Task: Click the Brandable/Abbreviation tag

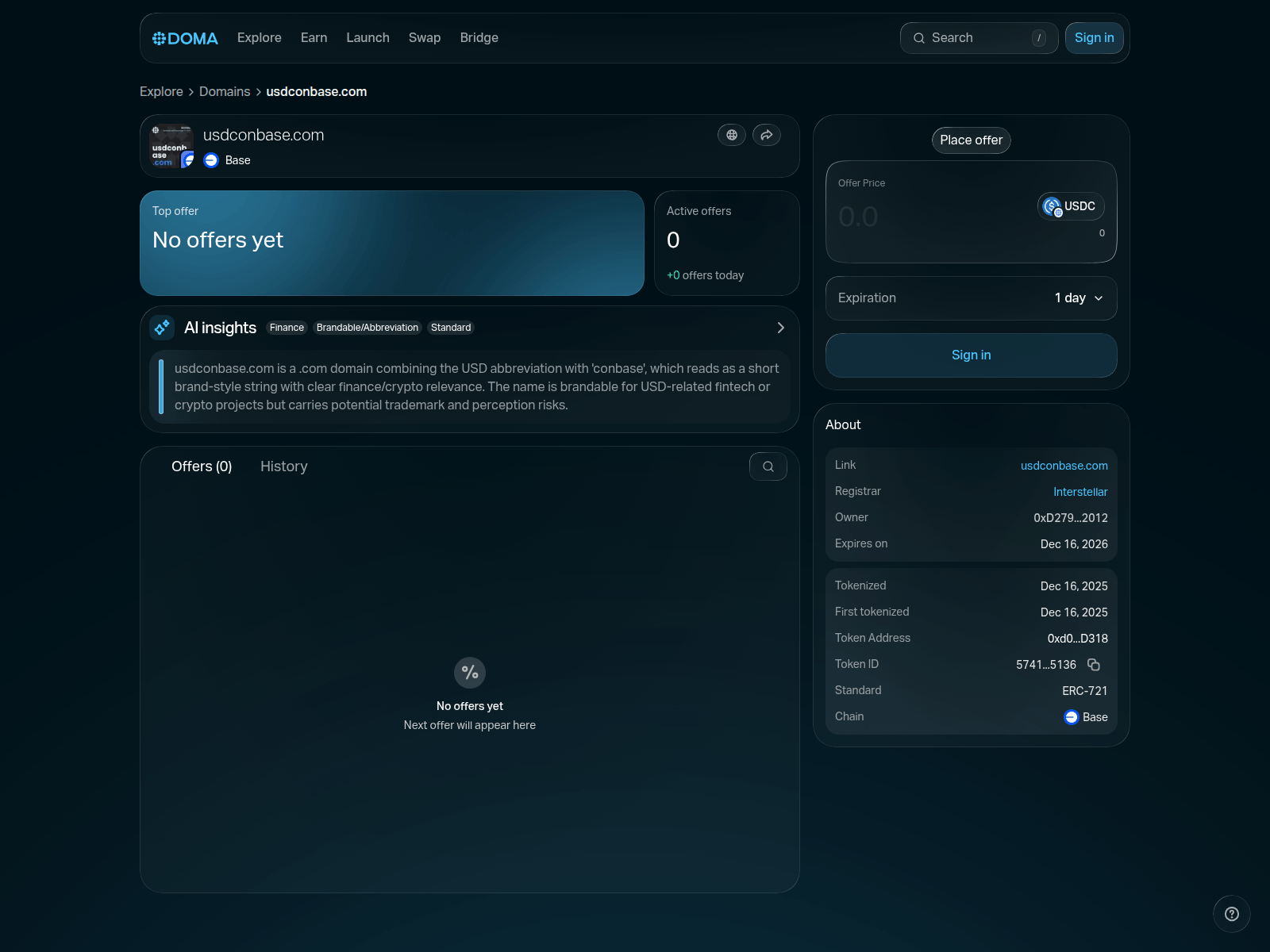Action: (x=368, y=328)
